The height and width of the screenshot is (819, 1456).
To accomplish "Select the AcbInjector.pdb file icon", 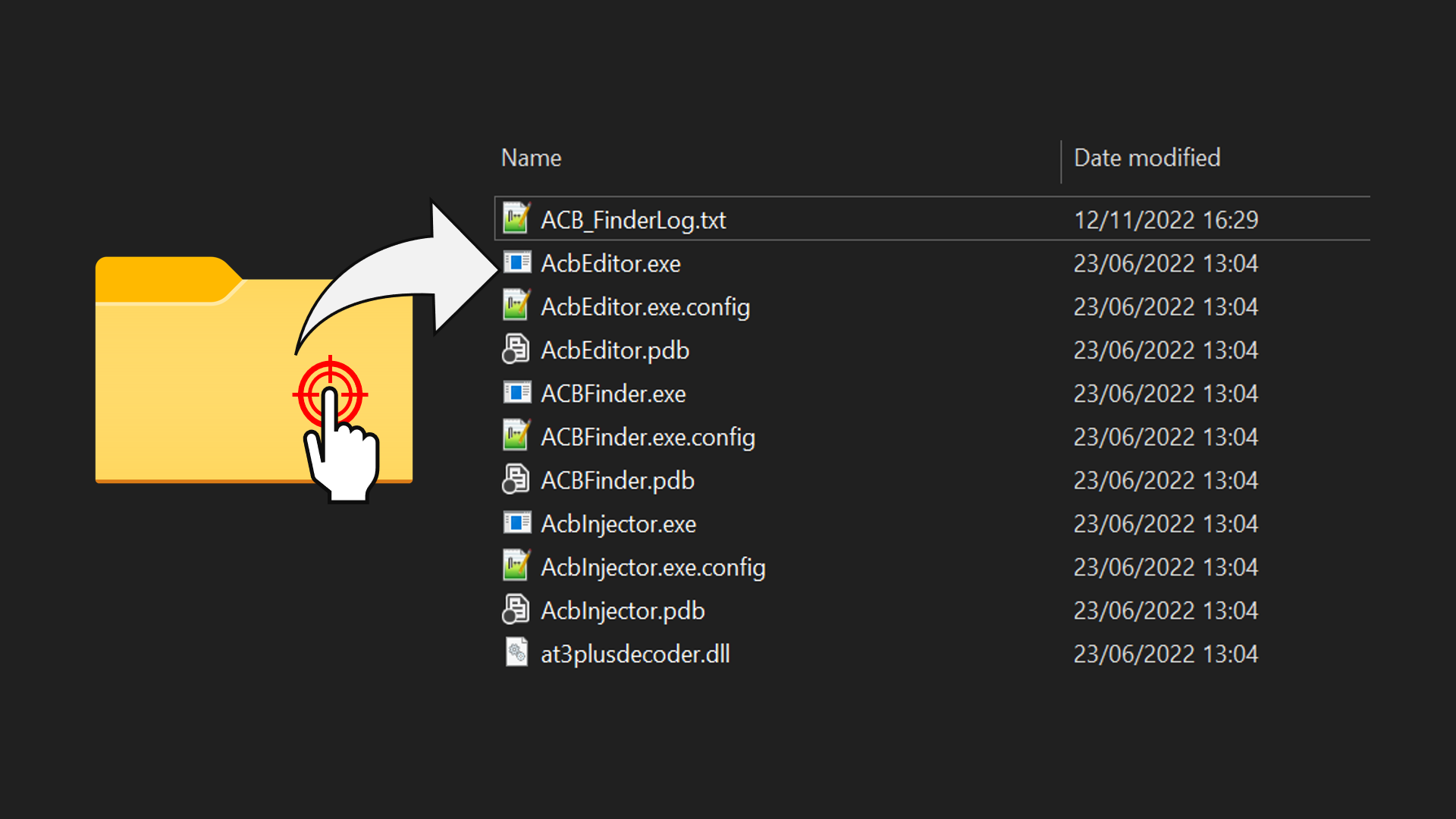I will click(x=516, y=610).
